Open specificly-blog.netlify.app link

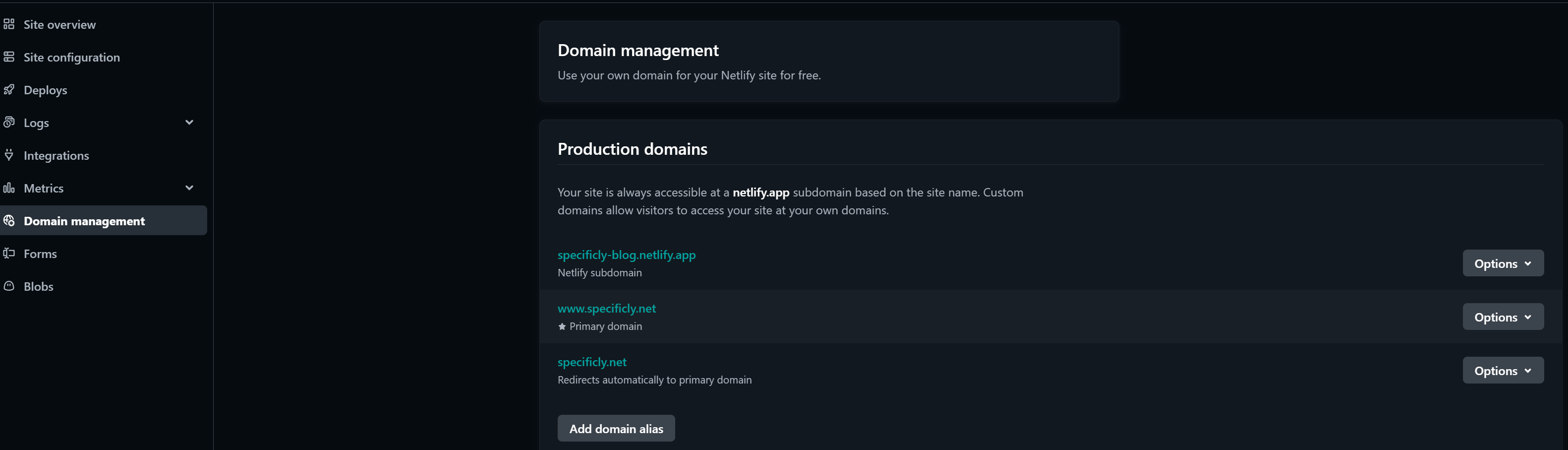tap(626, 255)
